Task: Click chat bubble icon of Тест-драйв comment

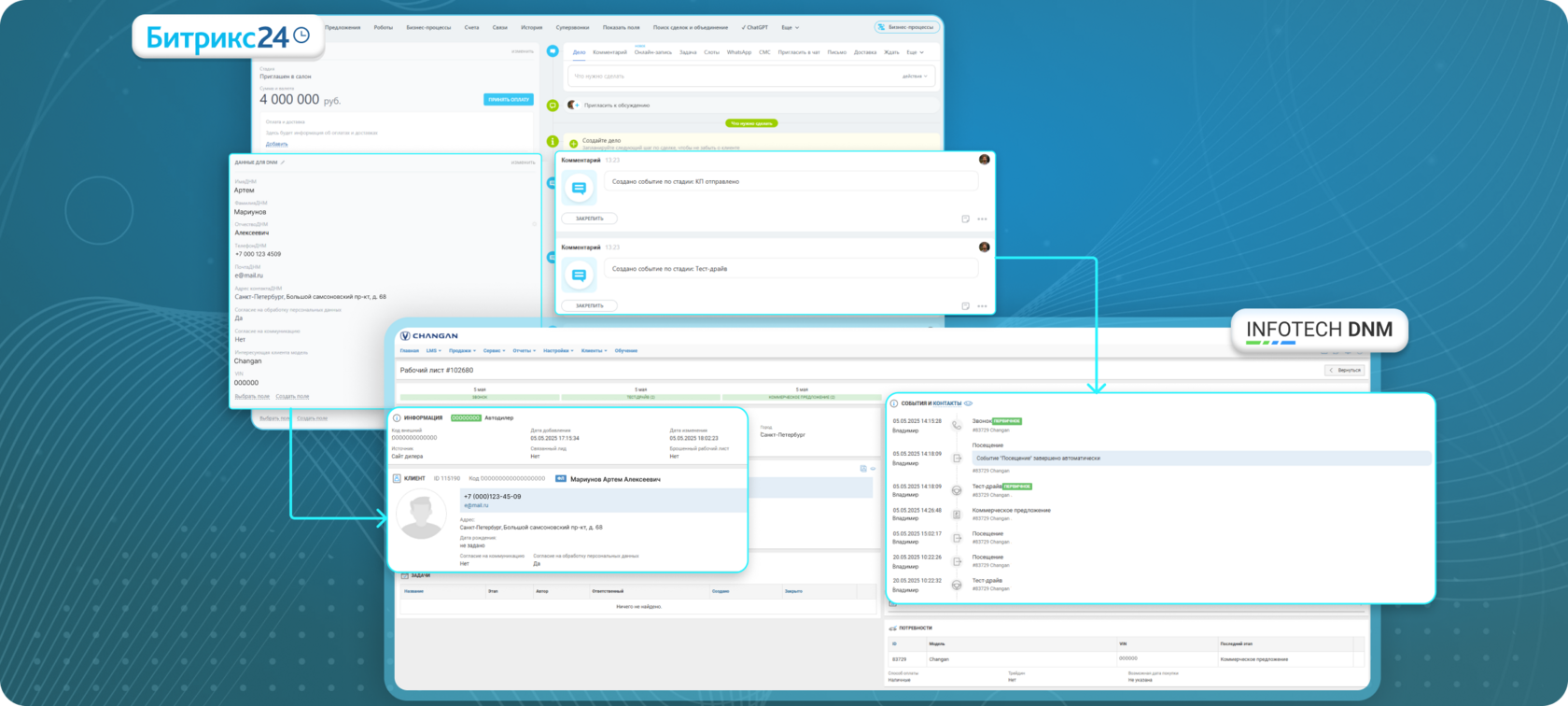Action: coord(579,275)
